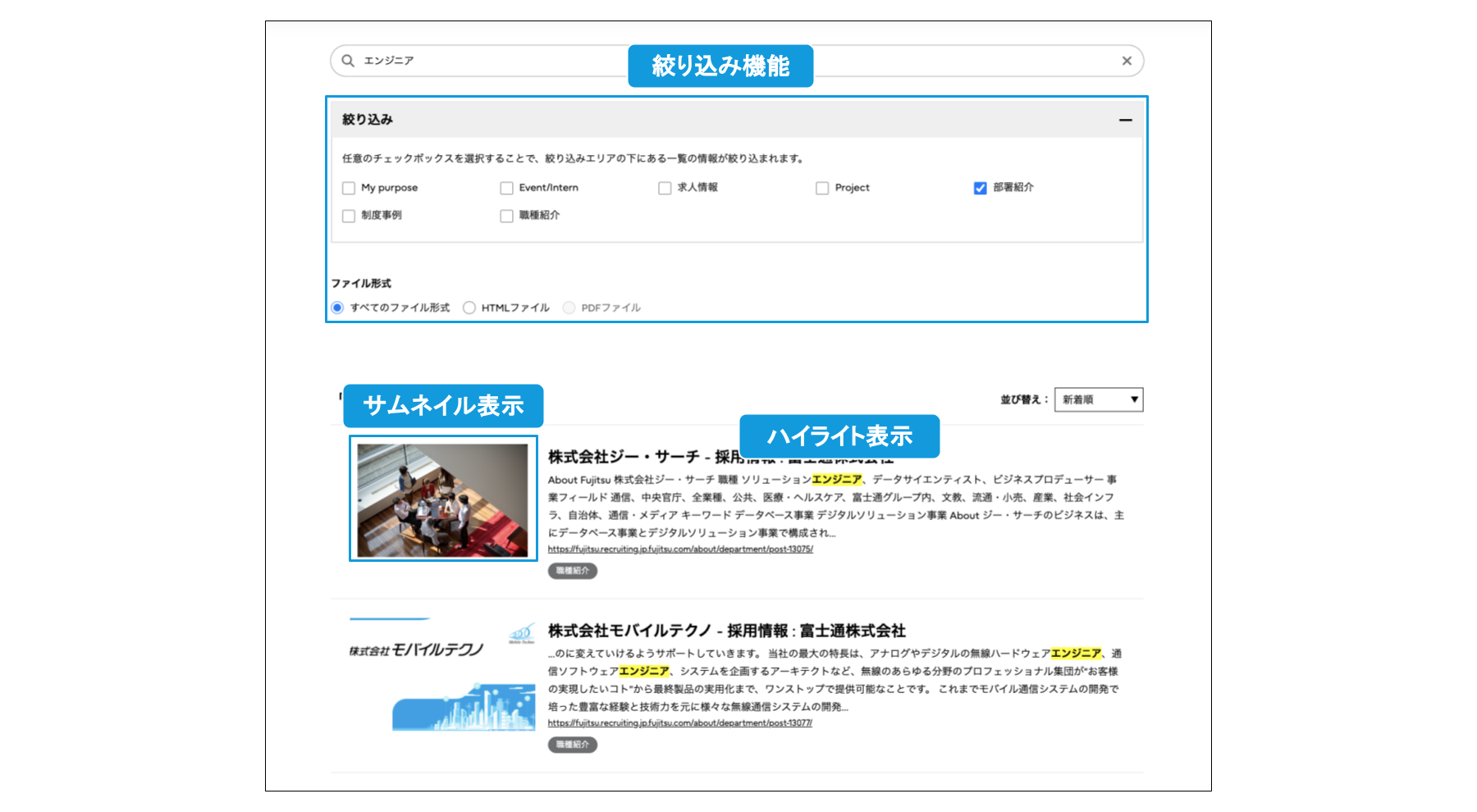Check the 職種紹介 filter checkbox
The image size is (1477, 812).
click(x=506, y=216)
